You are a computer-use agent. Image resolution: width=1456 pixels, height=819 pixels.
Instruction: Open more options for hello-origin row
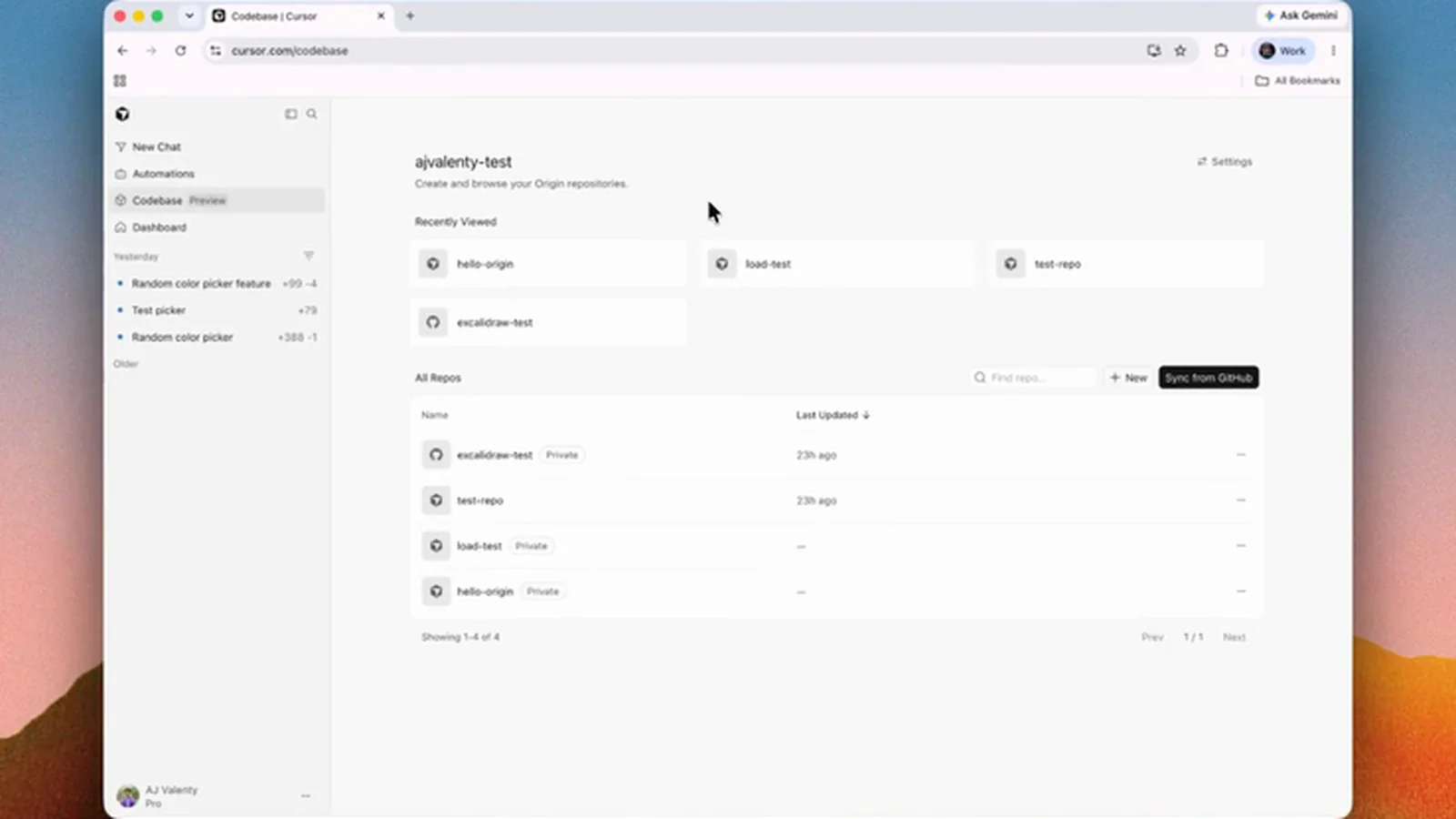[1241, 591]
